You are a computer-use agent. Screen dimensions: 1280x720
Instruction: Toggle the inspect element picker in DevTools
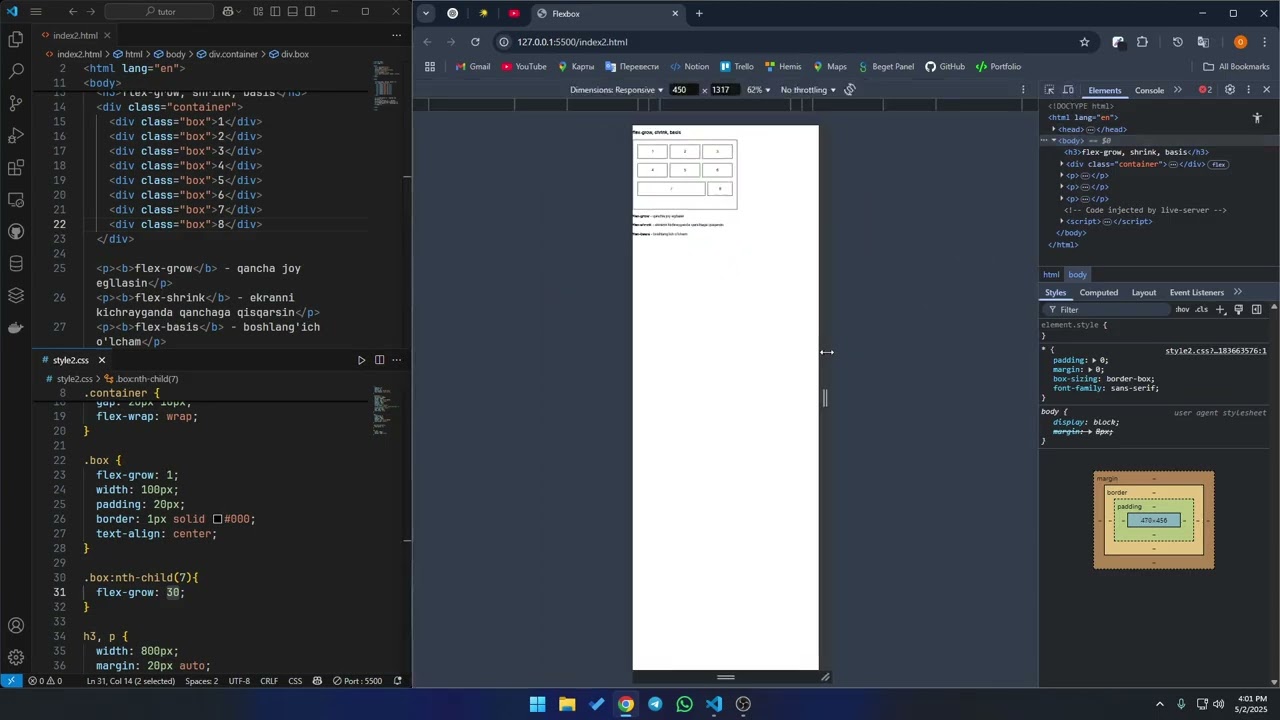pos(1049,90)
